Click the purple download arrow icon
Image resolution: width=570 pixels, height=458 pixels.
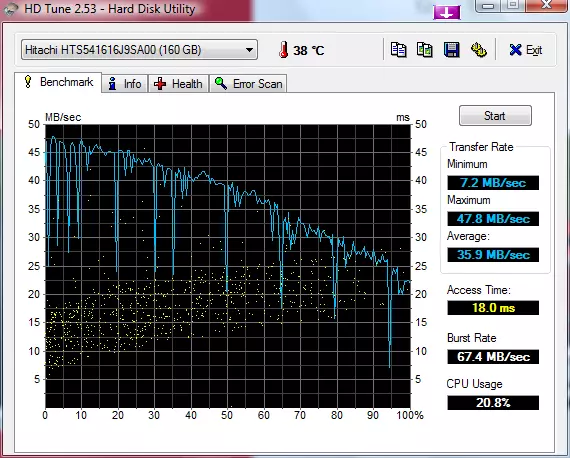coord(447,12)
